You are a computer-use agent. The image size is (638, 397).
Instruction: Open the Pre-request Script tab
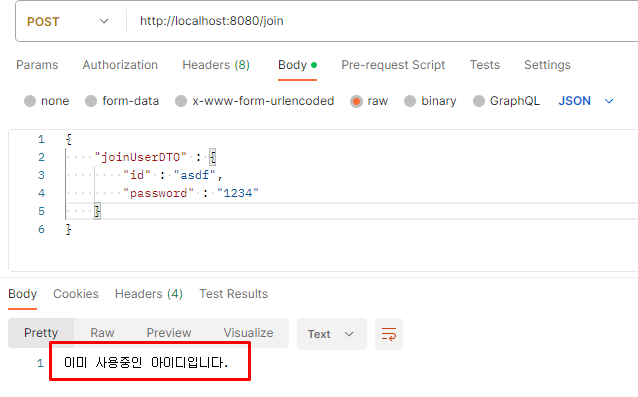(393, 65)
